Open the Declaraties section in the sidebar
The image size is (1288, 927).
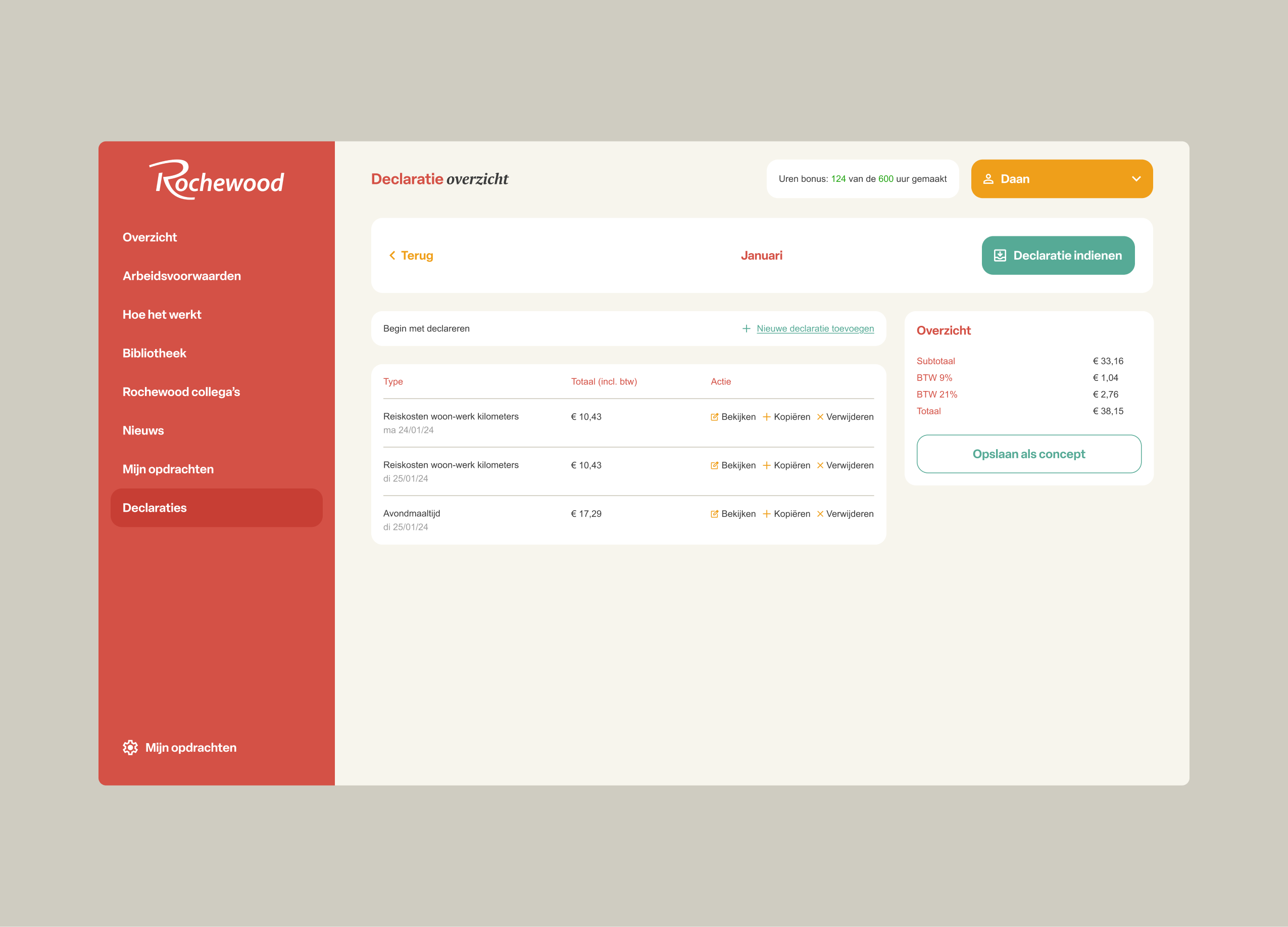[x=155, y=507]
